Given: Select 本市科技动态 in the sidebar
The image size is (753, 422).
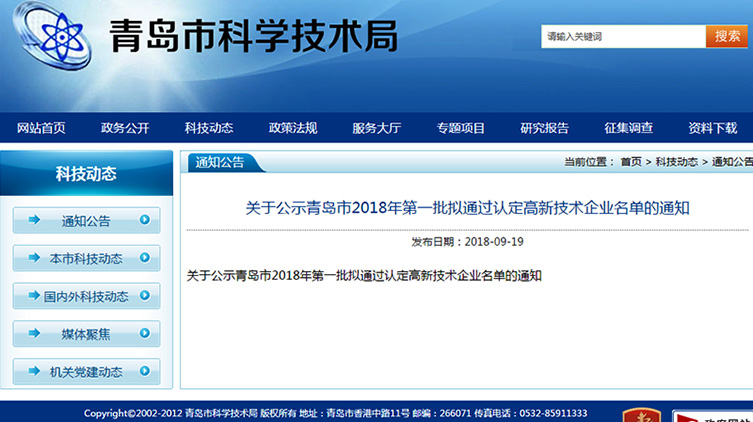Looking at the screenshot, I should coord(86,258).
